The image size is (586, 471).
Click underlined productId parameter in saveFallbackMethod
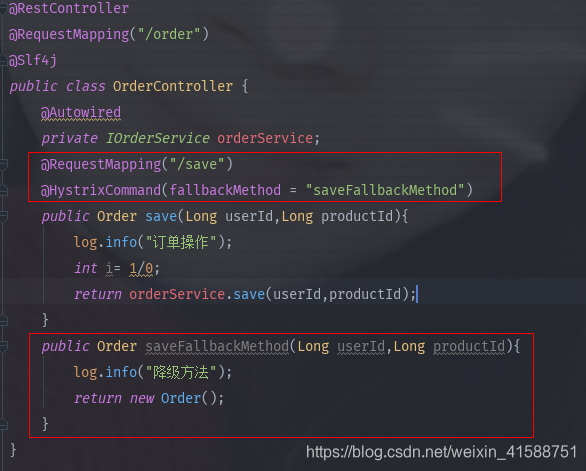pos(469,346)
